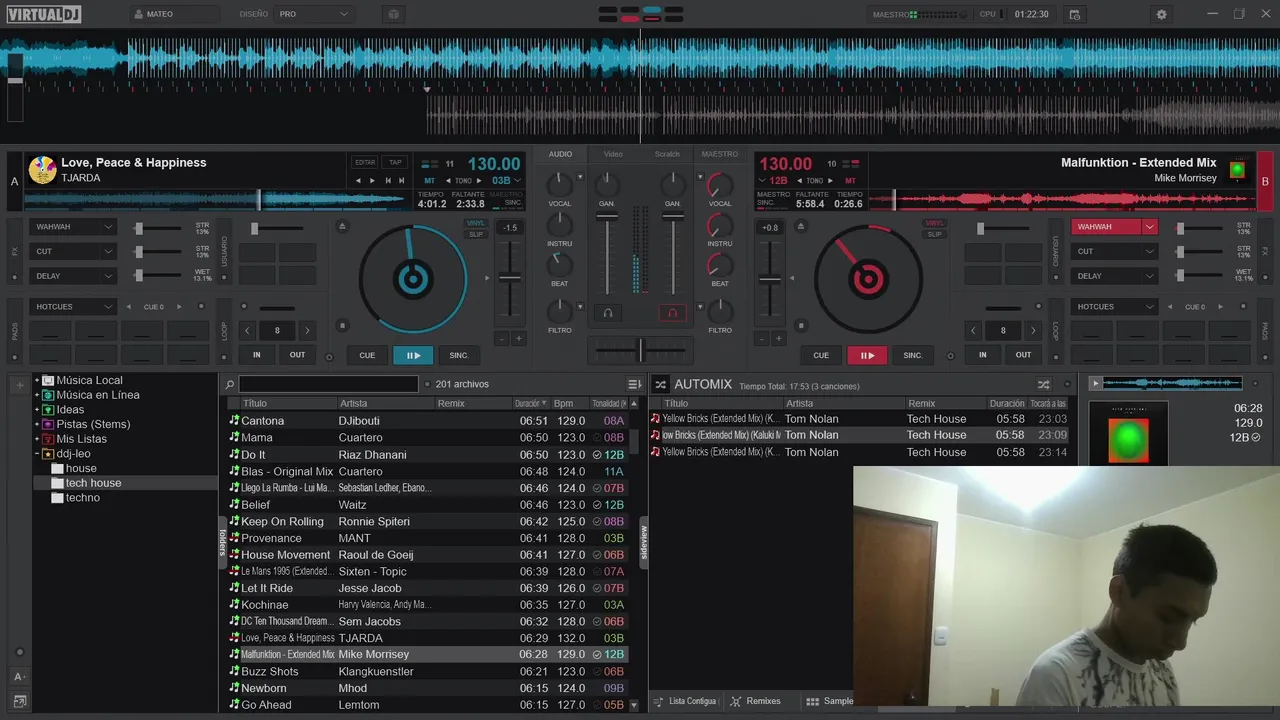Click the TAP button on deck A
The image size is (1280, 720).
click(395, 162)
